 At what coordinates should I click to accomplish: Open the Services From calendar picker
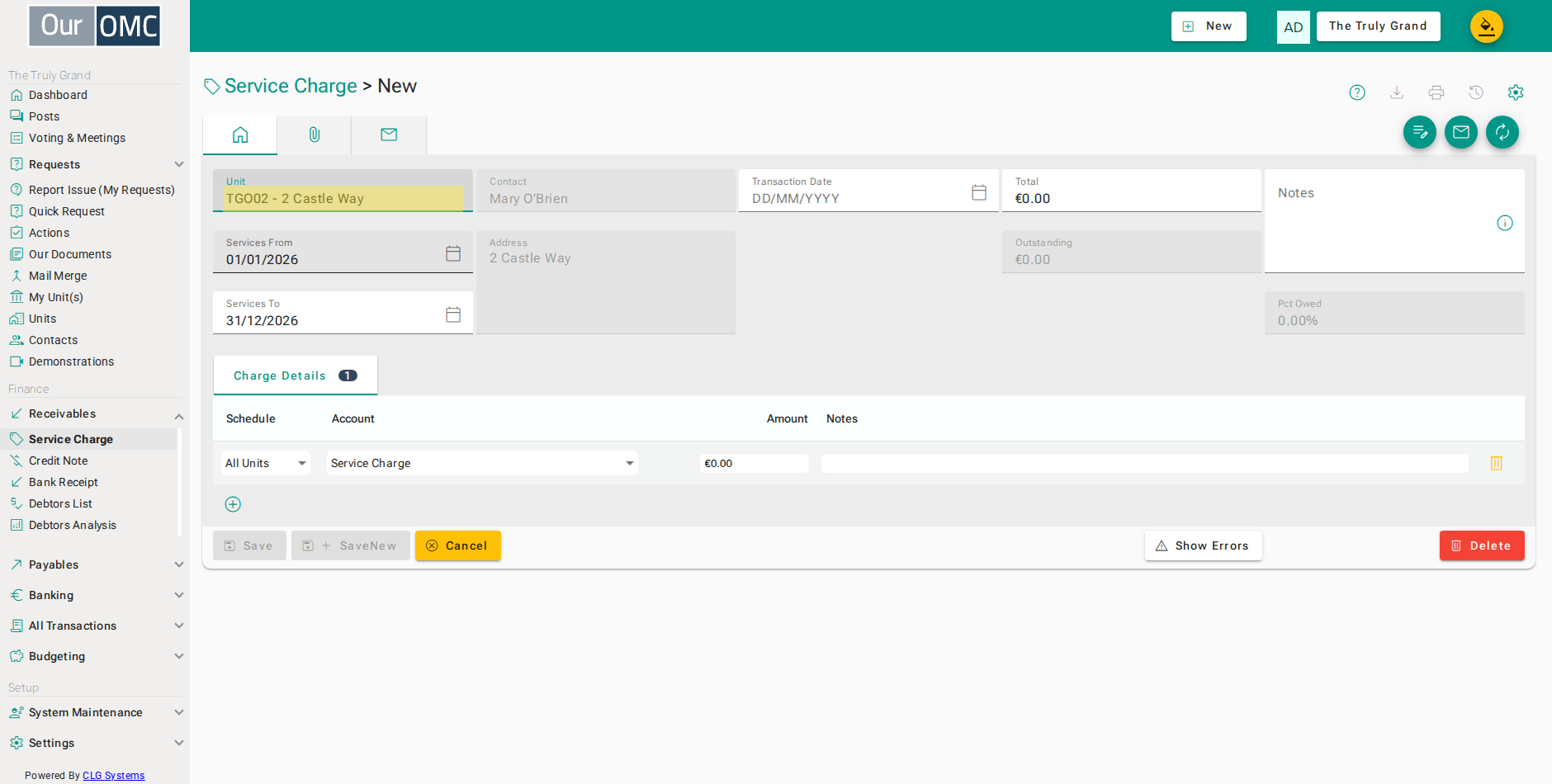(x=453, y=253)
